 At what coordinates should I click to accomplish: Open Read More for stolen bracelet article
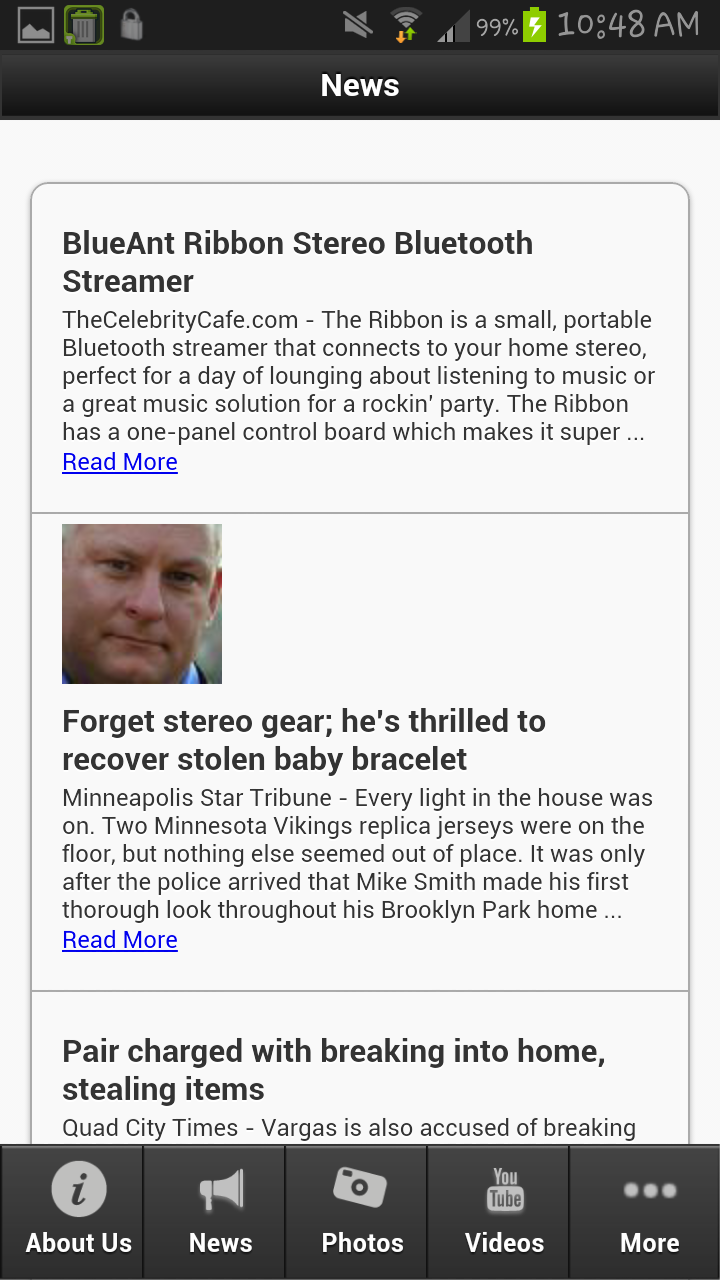[x=120, y=940]
